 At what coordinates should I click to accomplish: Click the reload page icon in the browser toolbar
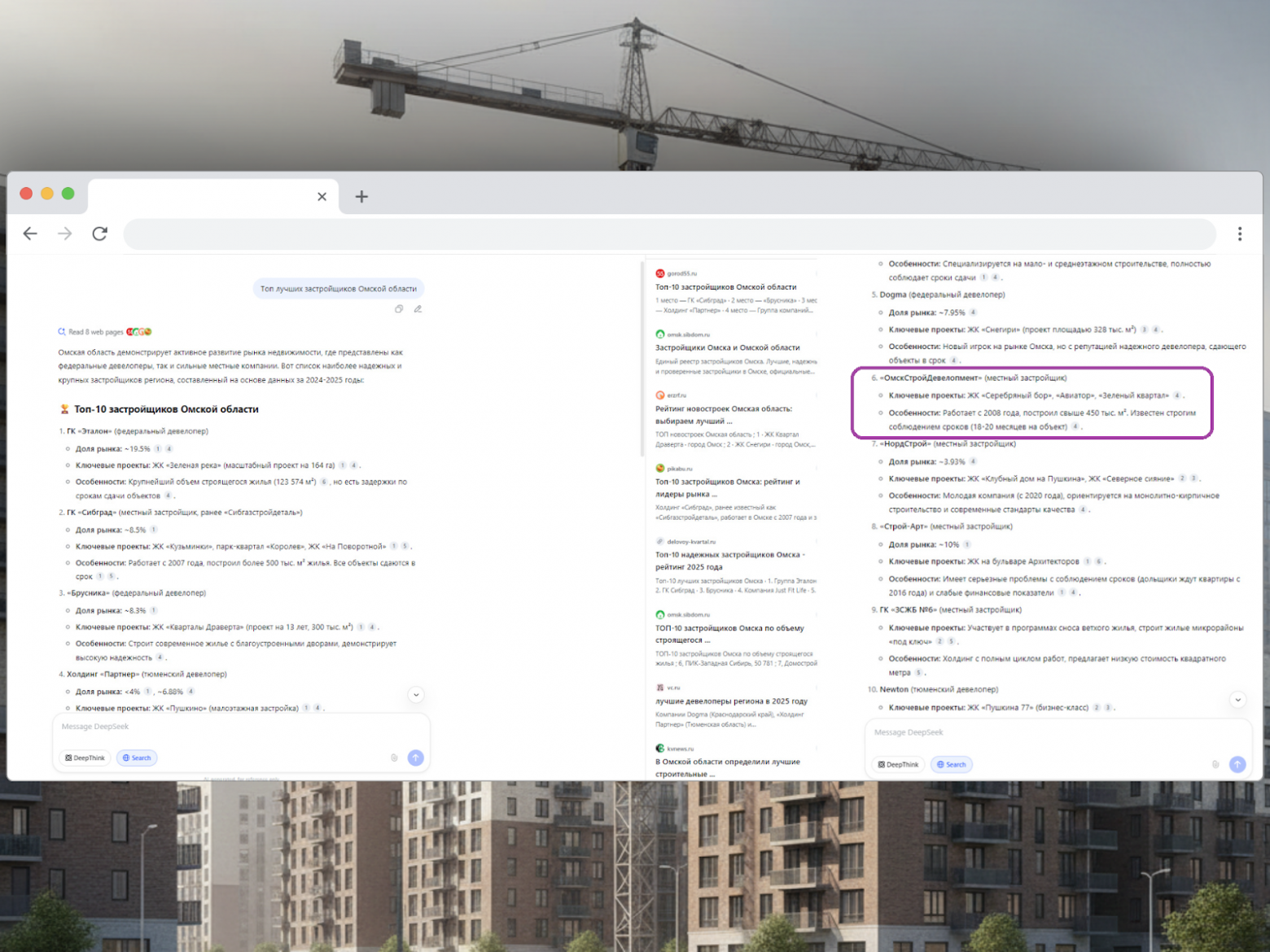[99, 234]
